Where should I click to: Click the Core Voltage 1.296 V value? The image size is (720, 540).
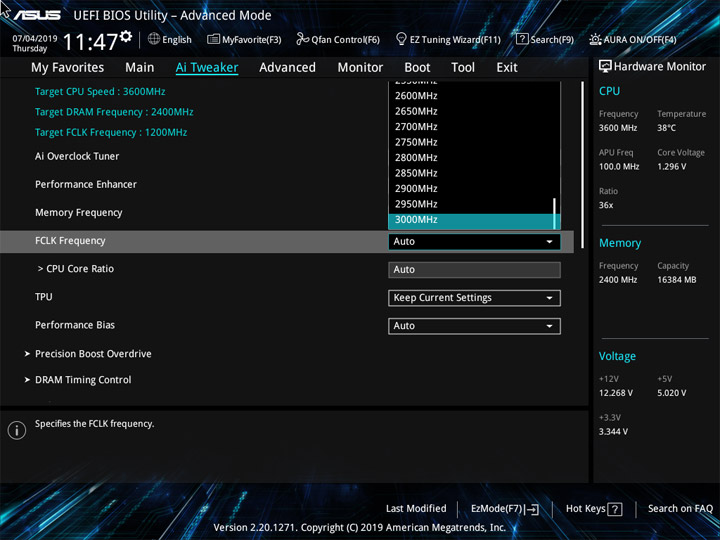(x=671, y=167)
